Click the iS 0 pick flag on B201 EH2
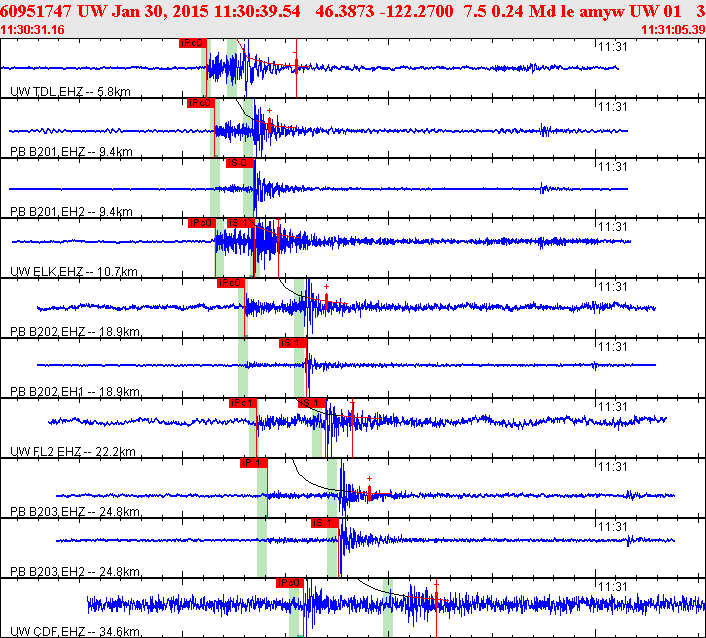 coord(240,163)
